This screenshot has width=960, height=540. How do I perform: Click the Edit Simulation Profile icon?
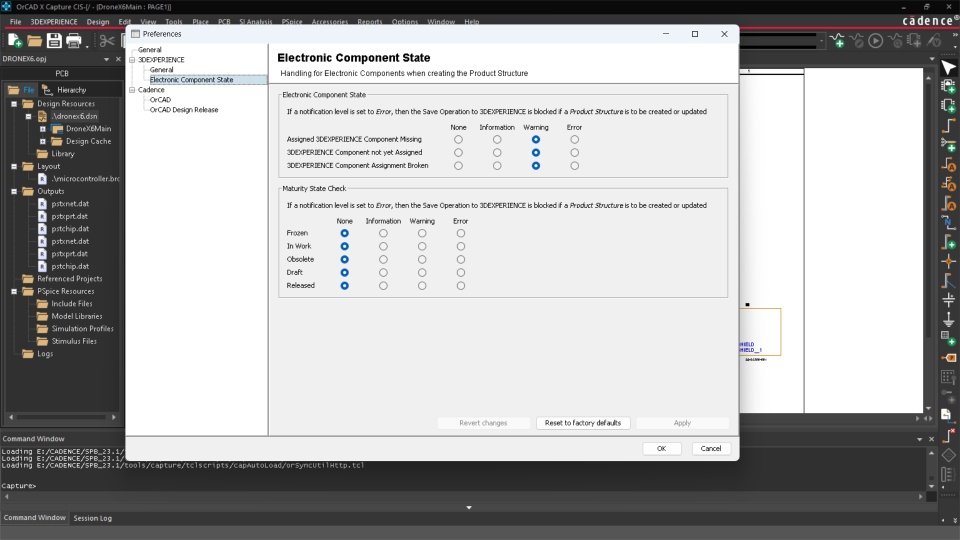(x=857, y=41)
